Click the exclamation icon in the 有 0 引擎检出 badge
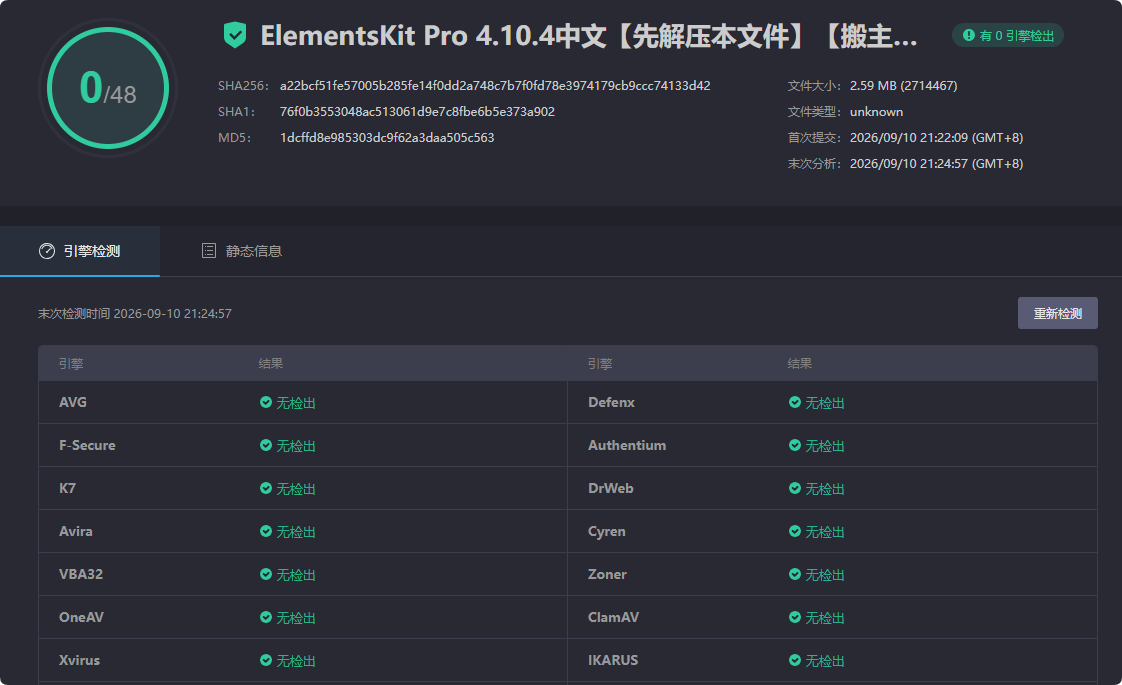 click(969, 35)
